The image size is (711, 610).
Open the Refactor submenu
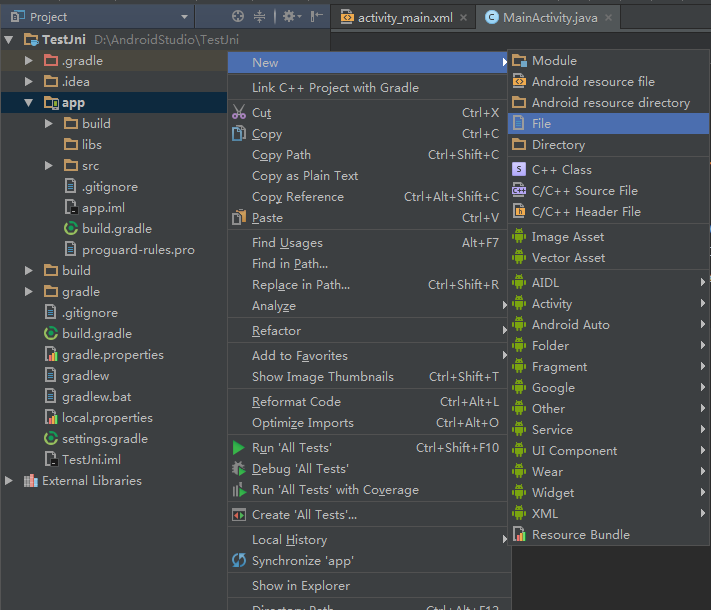pyautogui.click(x=276, y=331)
